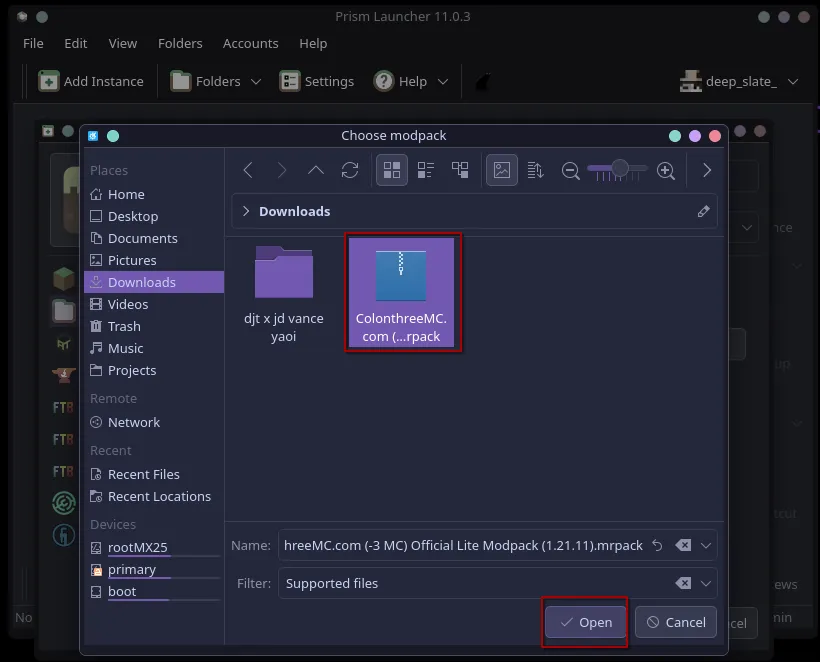Viewport: 820px width, 662px height.
Task: Zoom out icon size with minus magnifier
Action: coord(571,170)
